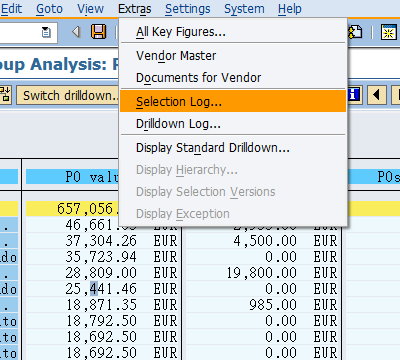This screenshot has height=360, width=400.
Task: Click the grayed Display Hierarchy... entry
Action: [x=233, y=170]
